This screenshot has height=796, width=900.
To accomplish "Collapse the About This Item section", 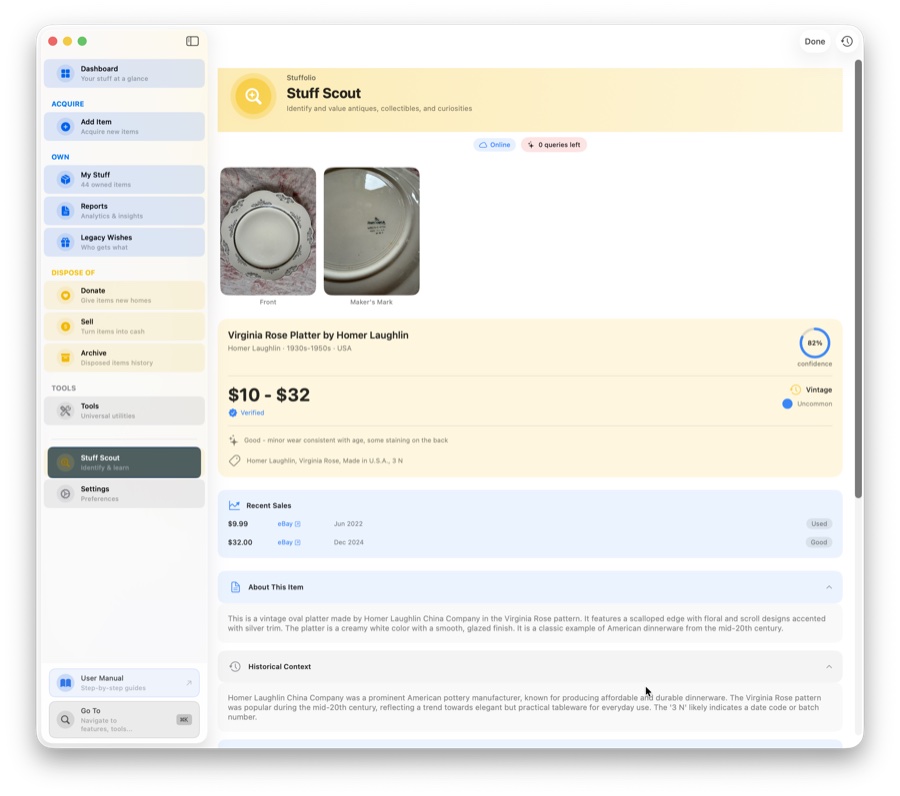I will (829, 587).
